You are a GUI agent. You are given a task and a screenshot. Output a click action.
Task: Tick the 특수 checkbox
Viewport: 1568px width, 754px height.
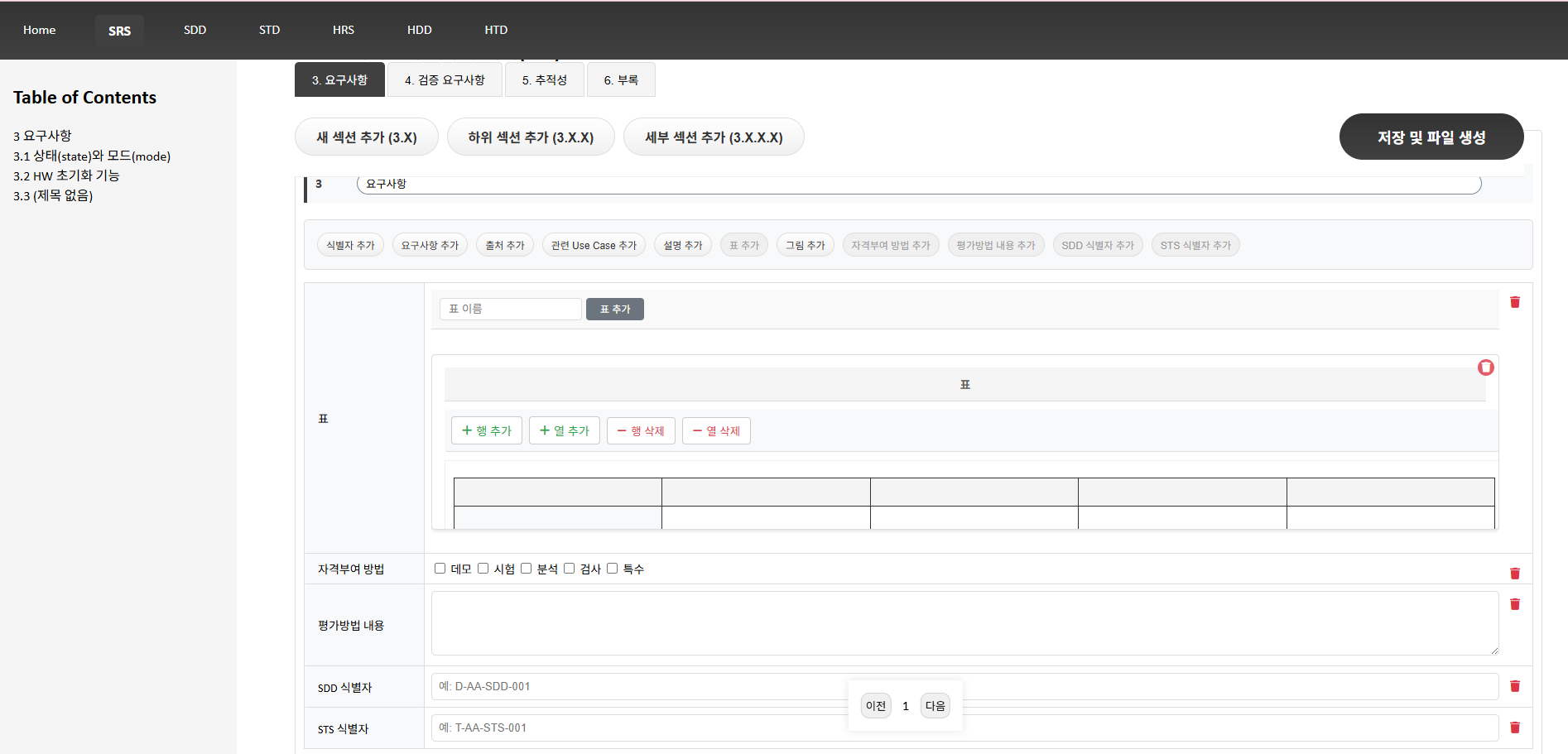point(612,568)
